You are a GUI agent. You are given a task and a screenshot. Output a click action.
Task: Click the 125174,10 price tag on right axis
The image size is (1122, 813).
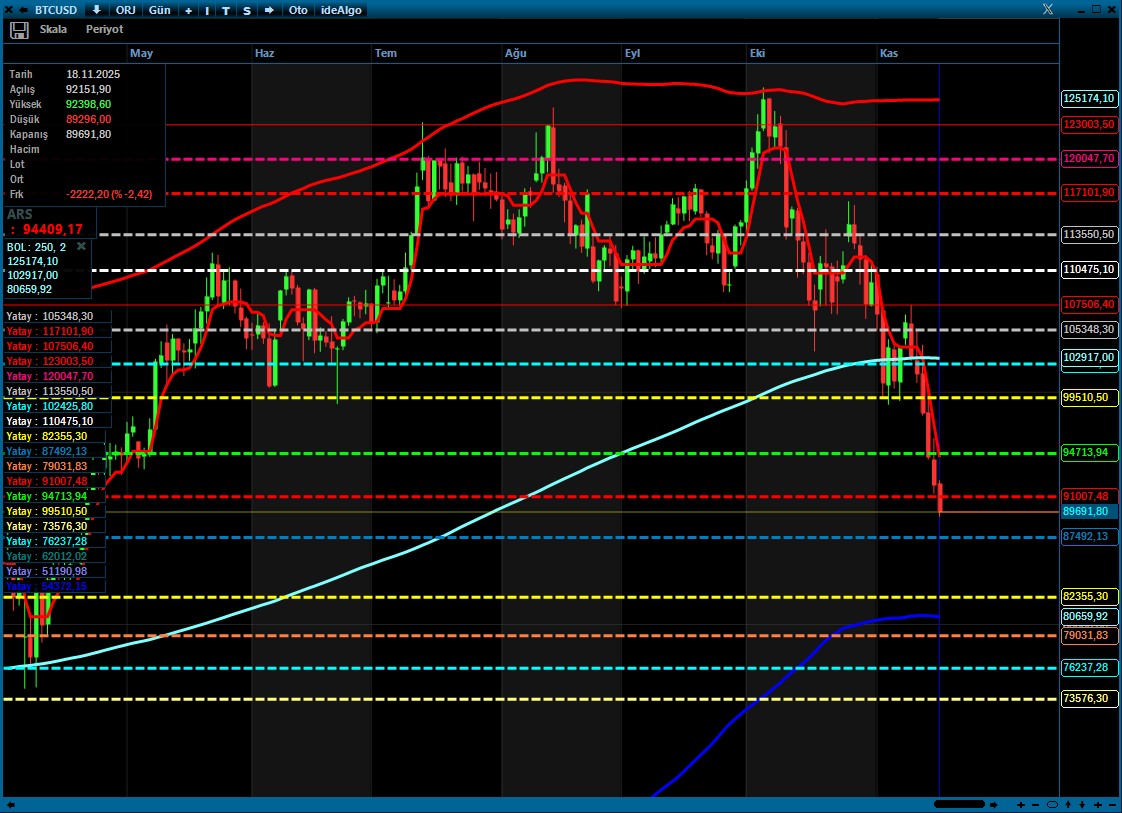click(x=1088, y=99)
